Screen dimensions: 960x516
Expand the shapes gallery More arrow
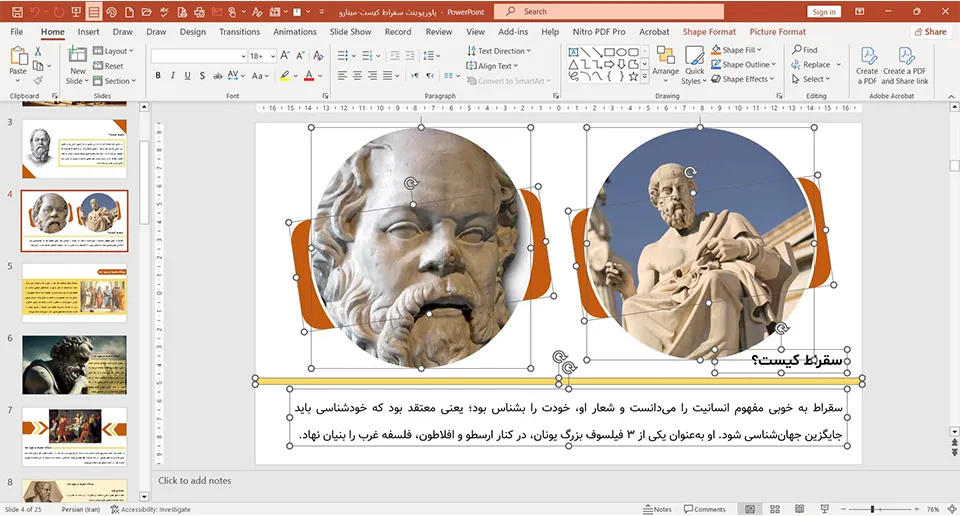pos(645,78)
